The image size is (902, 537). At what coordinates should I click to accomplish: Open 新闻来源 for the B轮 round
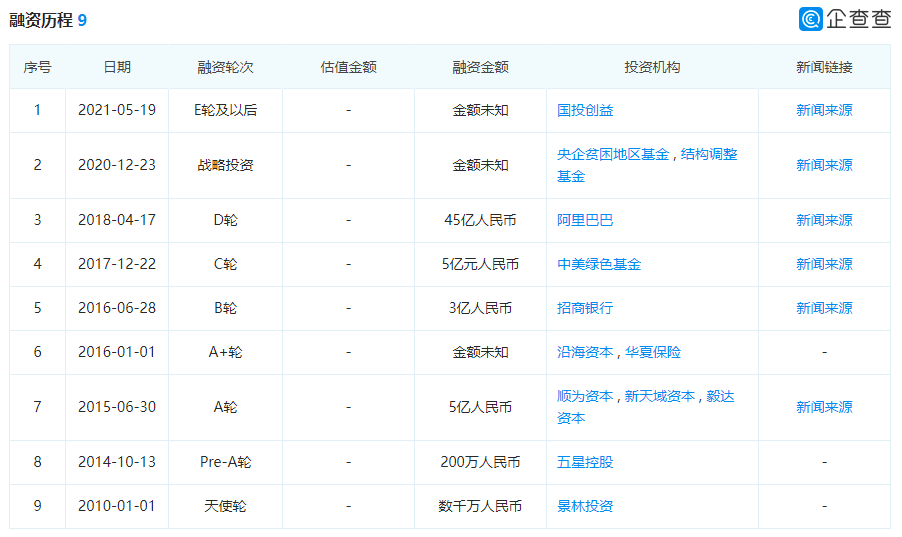click(x=824, y=308)
